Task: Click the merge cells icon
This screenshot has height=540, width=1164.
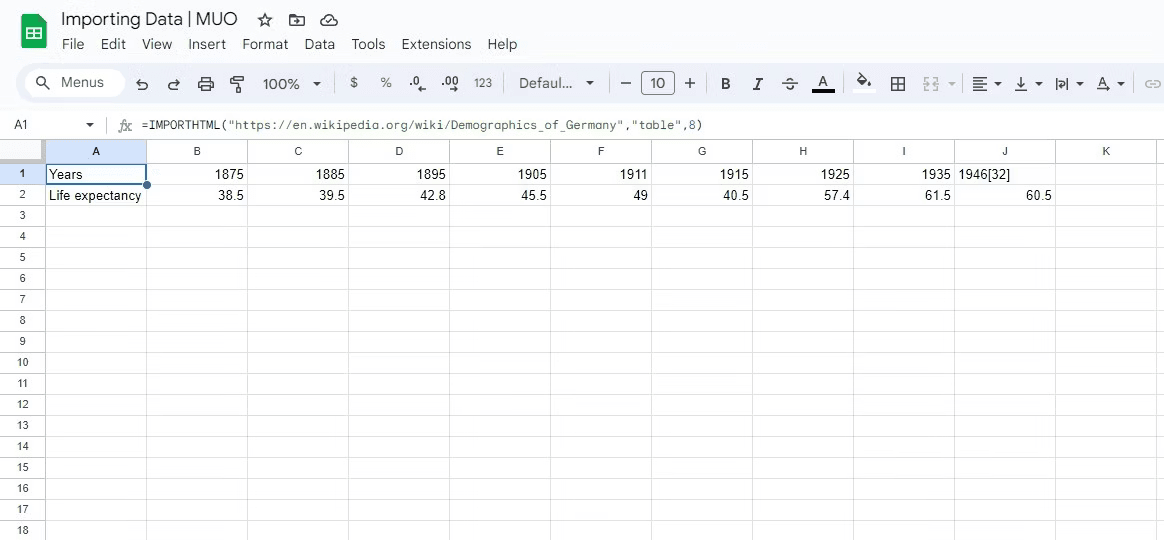Action: pyautogui.click(x=931, y=84)
